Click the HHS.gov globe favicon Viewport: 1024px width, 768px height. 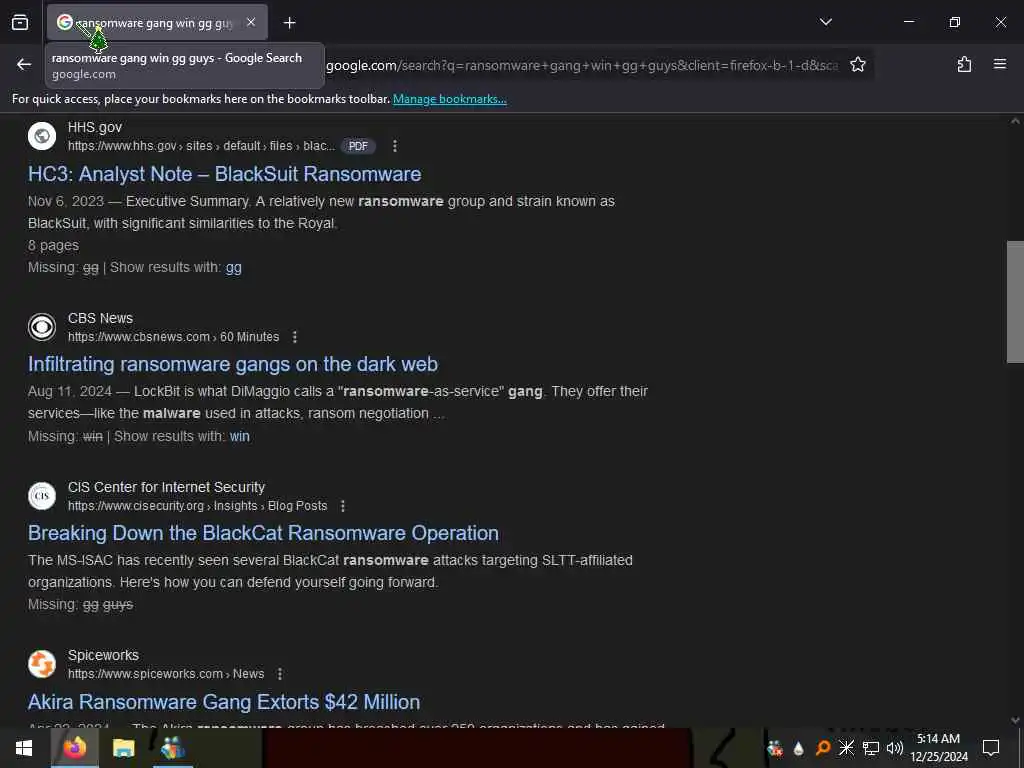42,136
